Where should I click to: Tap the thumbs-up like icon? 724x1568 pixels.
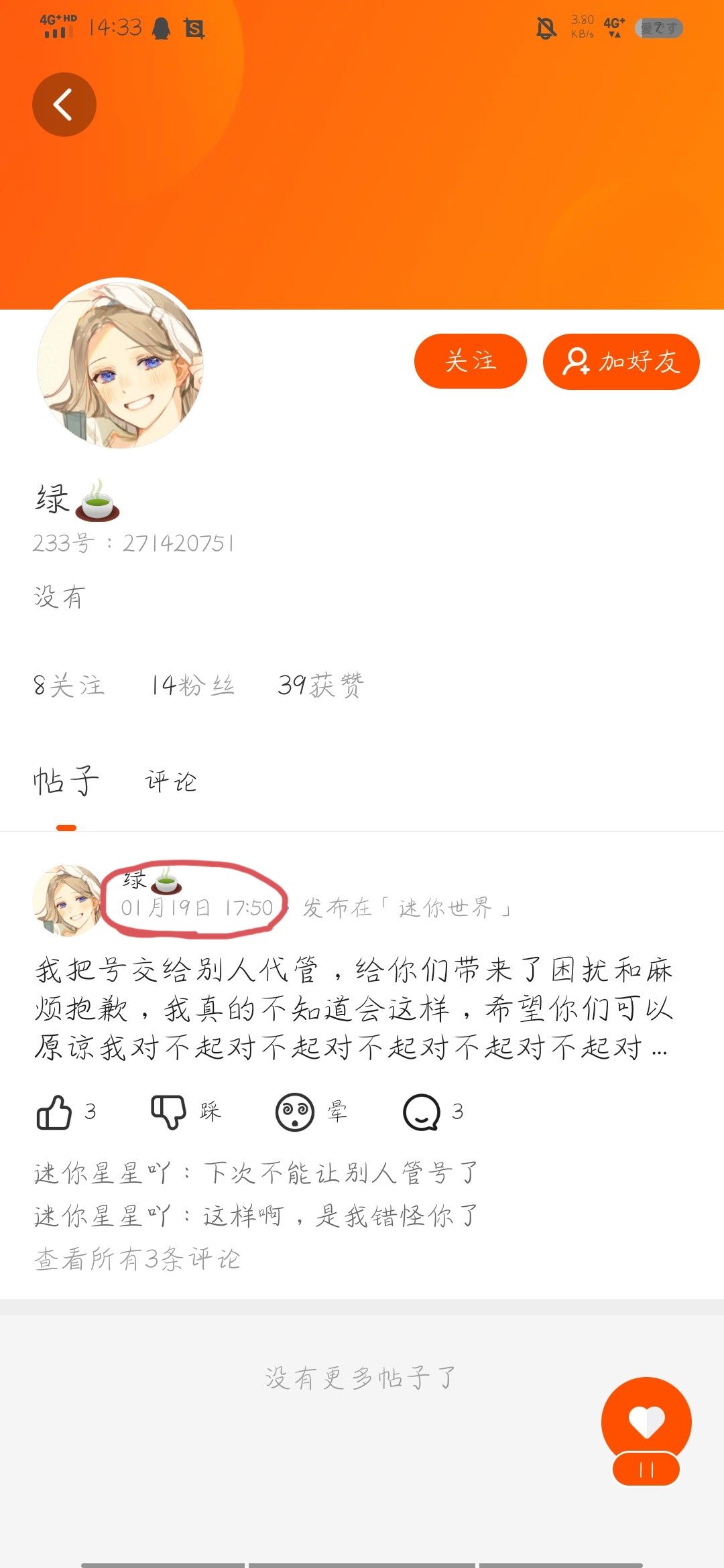54,1112
